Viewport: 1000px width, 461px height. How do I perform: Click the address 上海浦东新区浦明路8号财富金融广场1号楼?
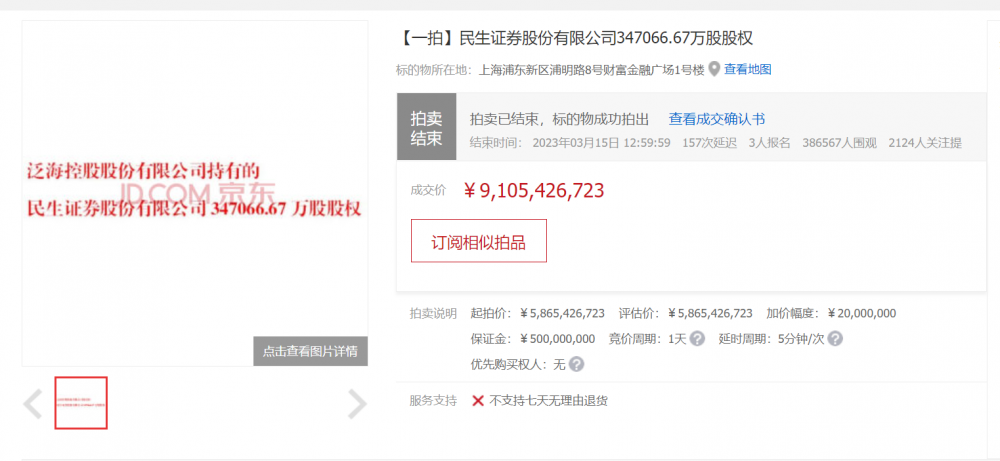pyautogui.click(x=591, y=70)
